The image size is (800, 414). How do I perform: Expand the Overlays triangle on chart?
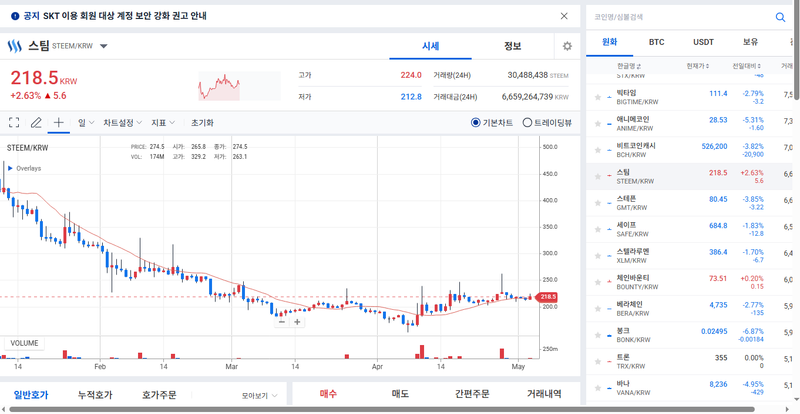pyautogui.click(x=10, y=168)
